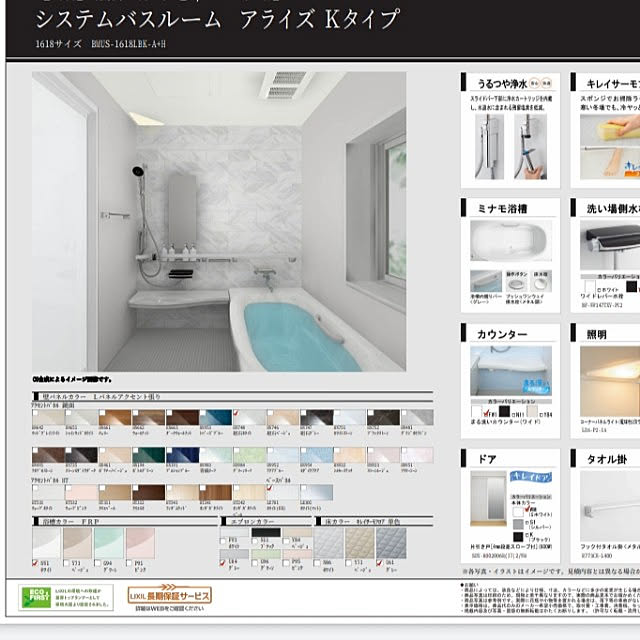Select the gray quilted floor swatch
Image resolution: width=640 pixels, height=640 pixels.
(x=391, y=543)
